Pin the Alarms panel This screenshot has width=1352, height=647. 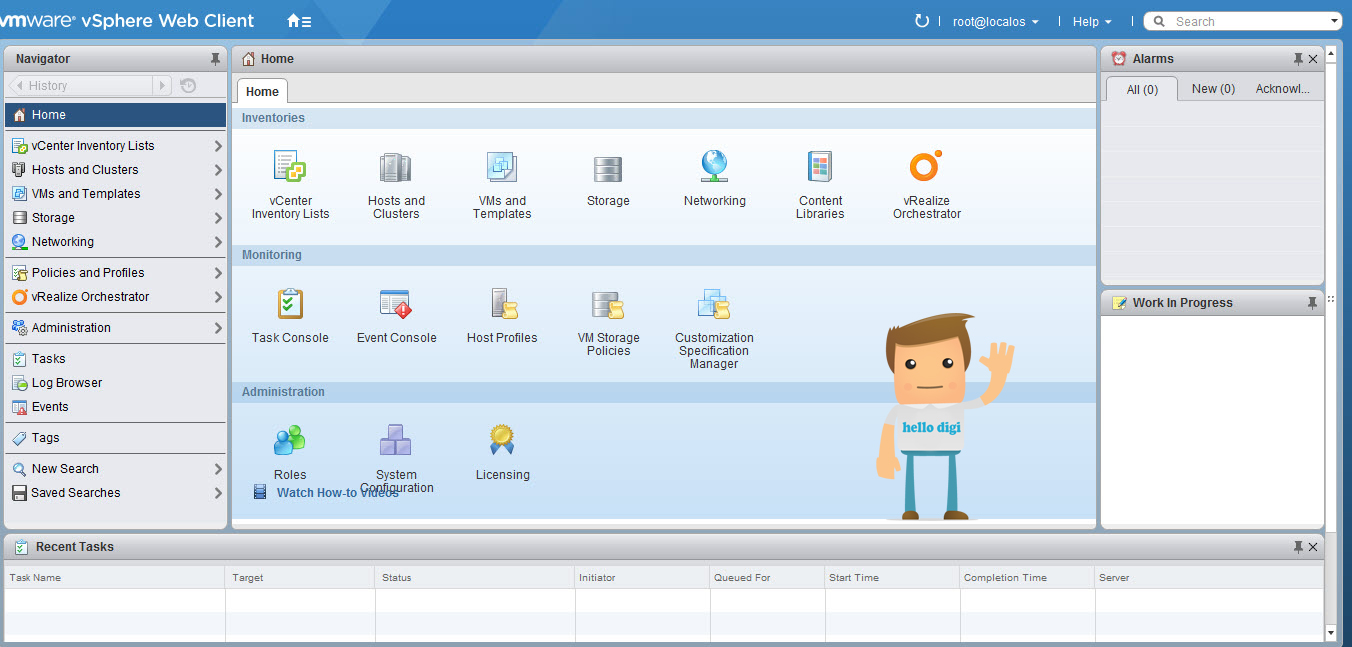pos(1298,59)
